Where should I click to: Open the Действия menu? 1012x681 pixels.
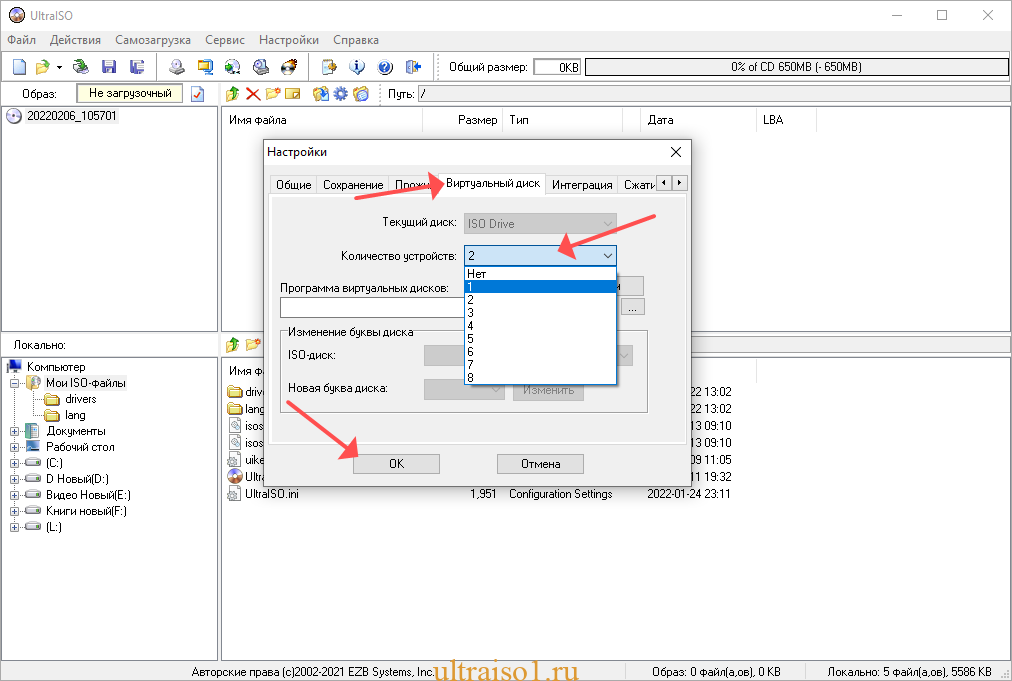(76, 40)
